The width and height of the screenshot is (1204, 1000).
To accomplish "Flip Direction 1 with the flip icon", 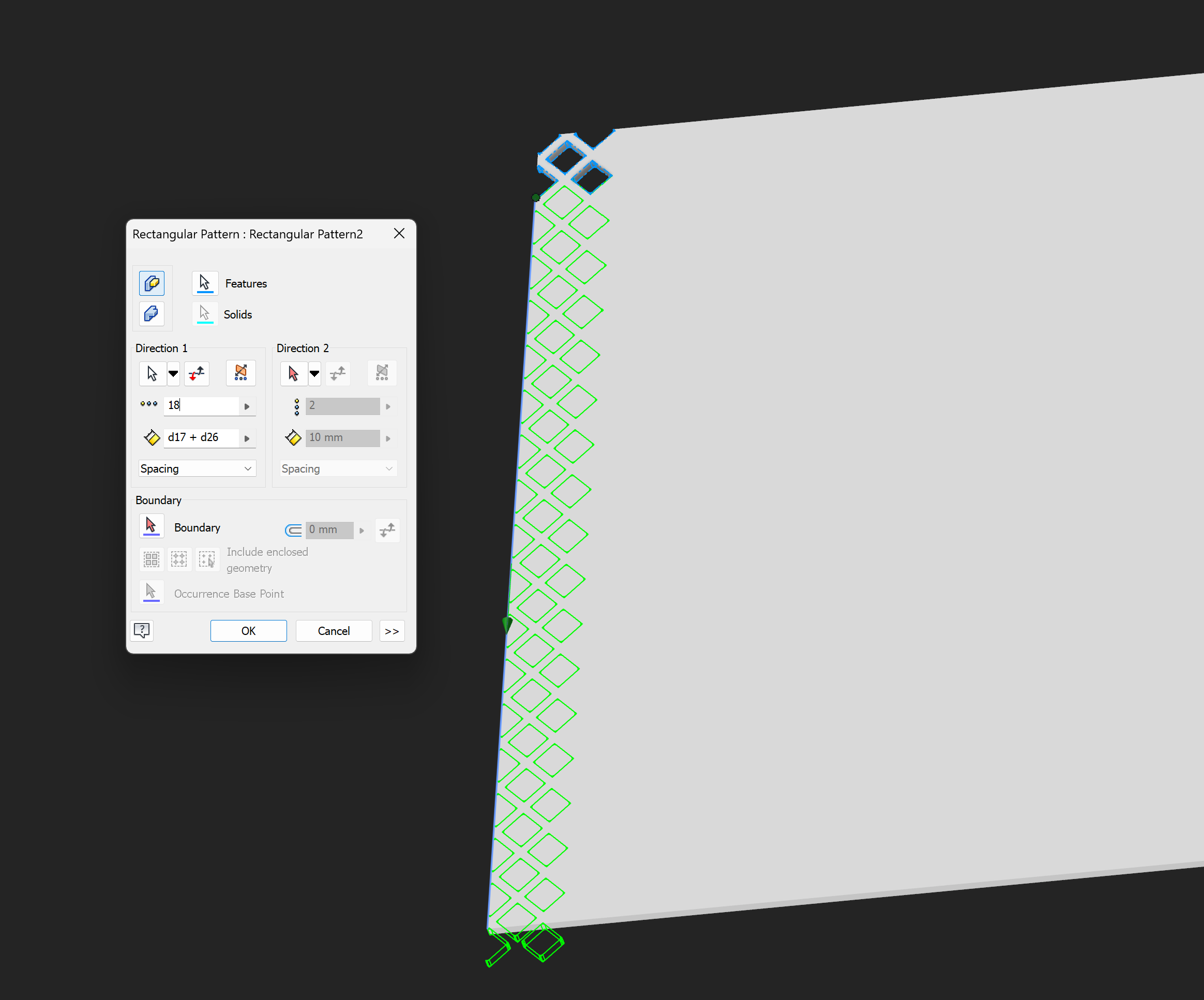I will click(197, 374).
